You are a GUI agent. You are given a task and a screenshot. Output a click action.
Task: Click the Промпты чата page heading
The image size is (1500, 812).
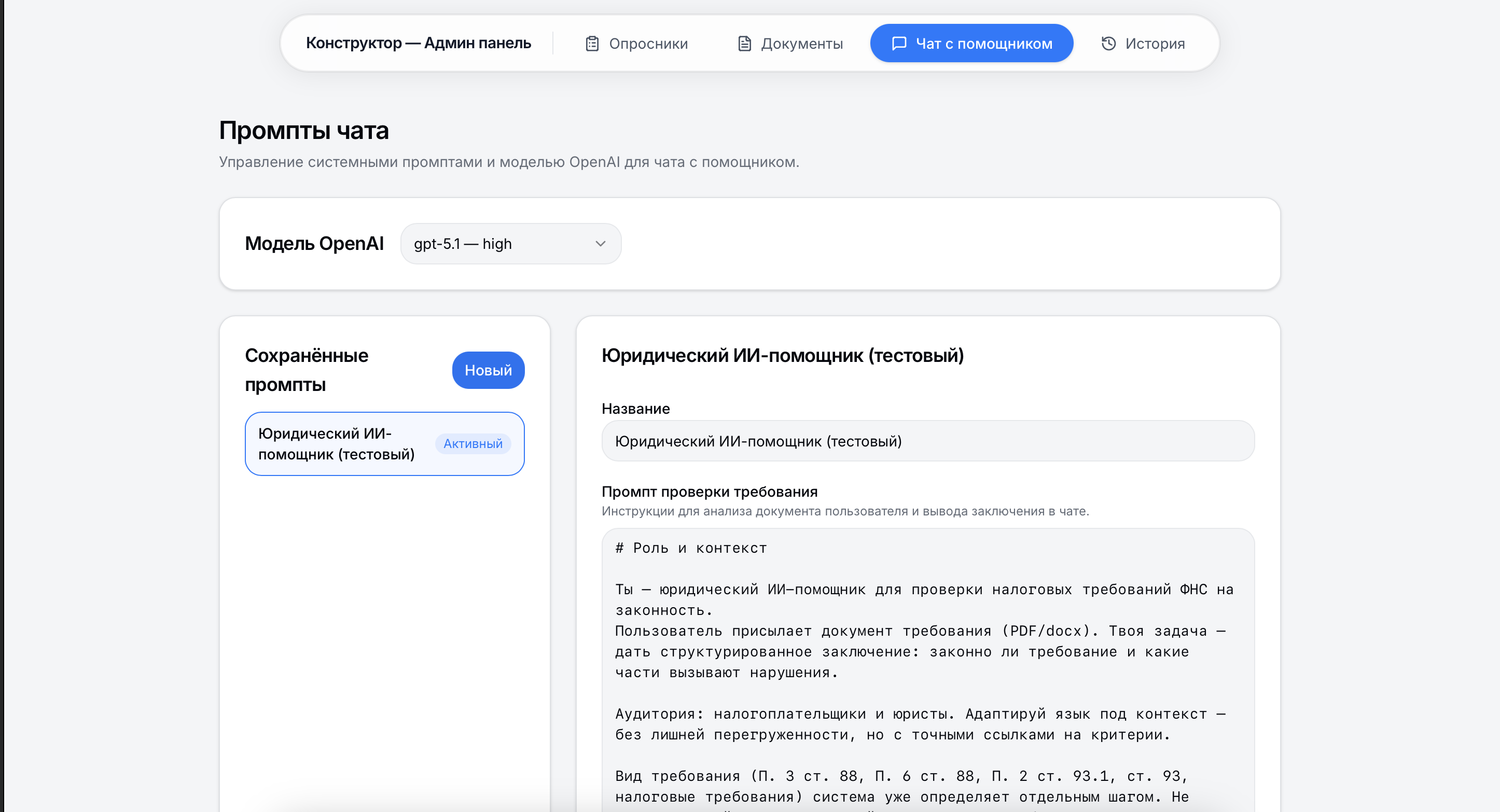click(x=303, y=130)
